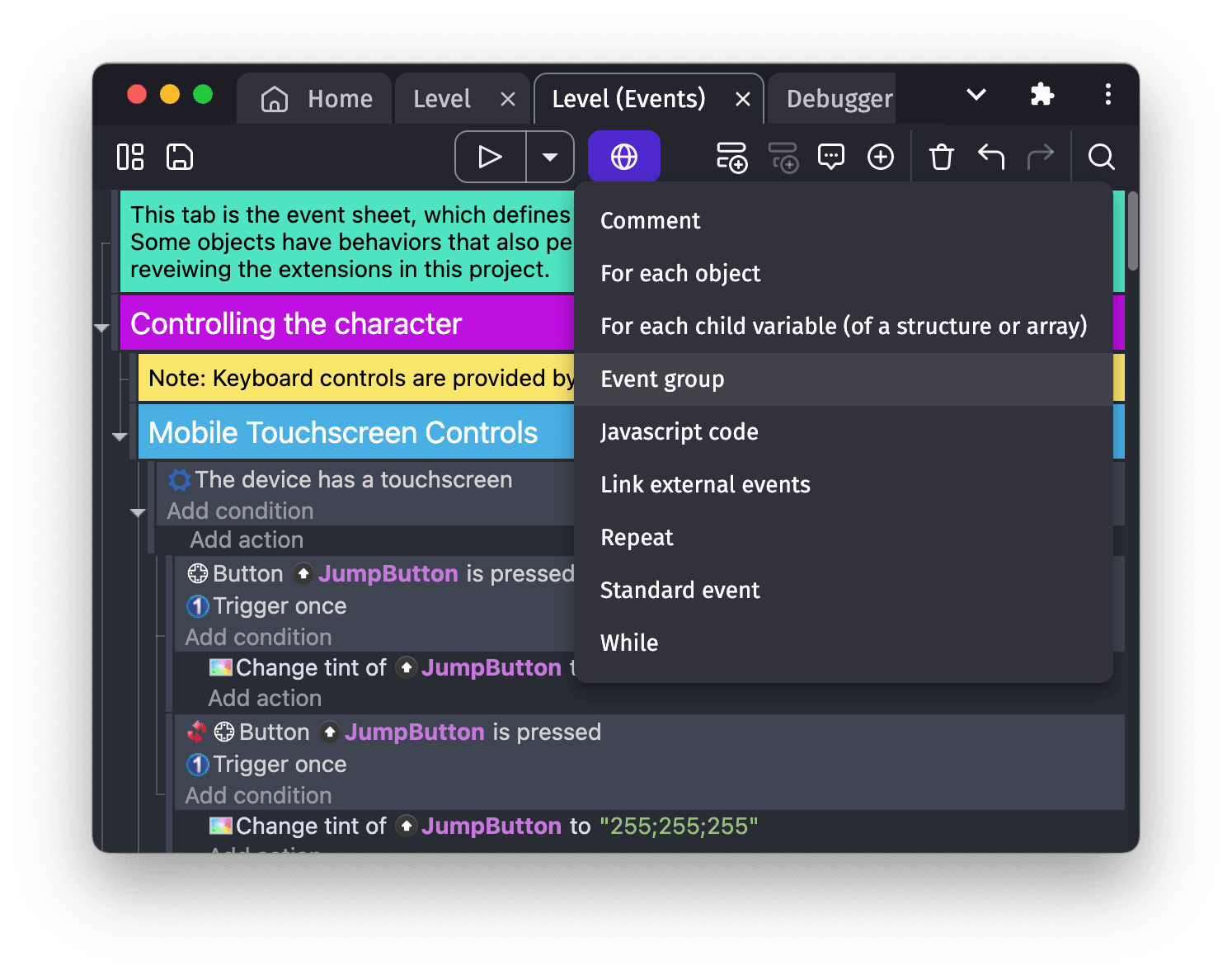1232x975 pixels.
Task: Click the add comment icon
Action: (x=830, y=157)
